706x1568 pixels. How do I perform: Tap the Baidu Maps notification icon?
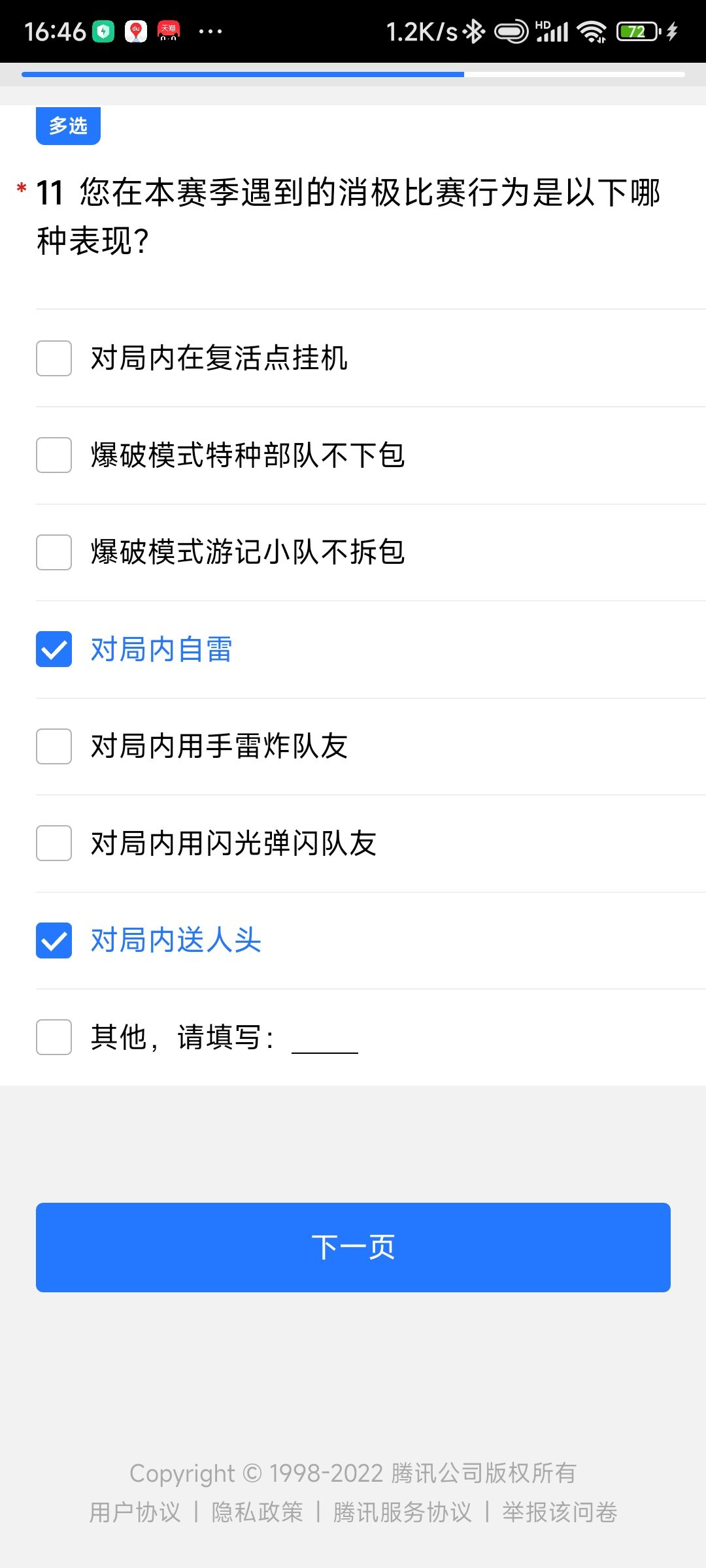click(x=136, y=31)
